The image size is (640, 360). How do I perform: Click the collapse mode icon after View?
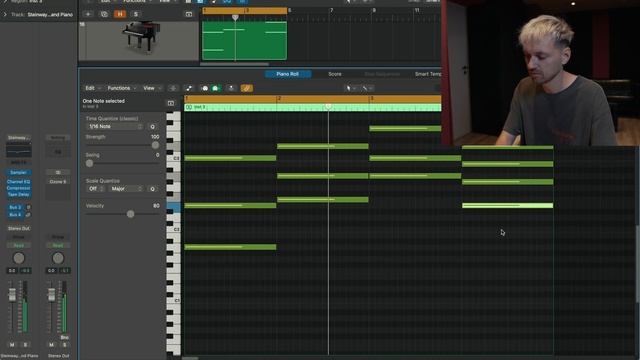(173, 88)
